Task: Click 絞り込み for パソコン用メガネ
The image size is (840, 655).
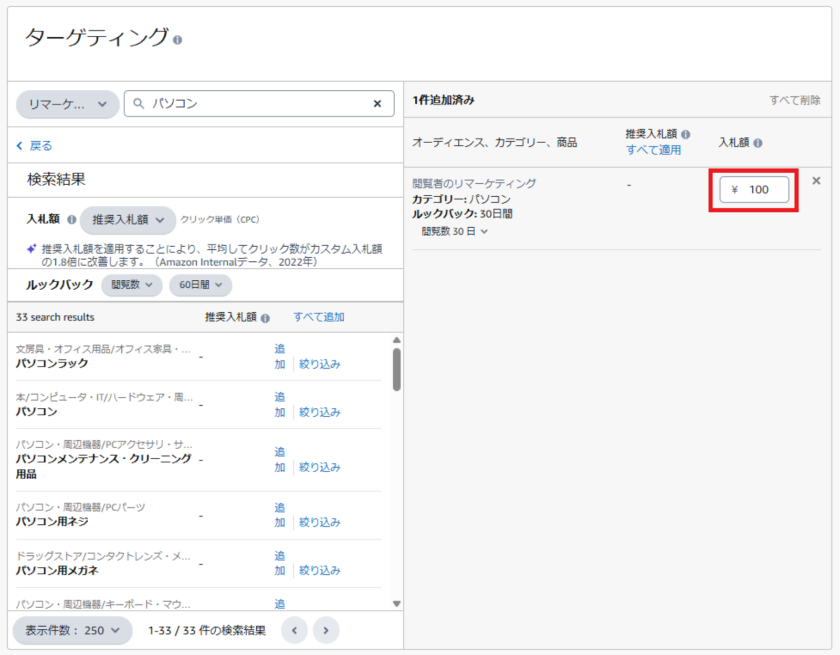Action: tap(319, 570)
